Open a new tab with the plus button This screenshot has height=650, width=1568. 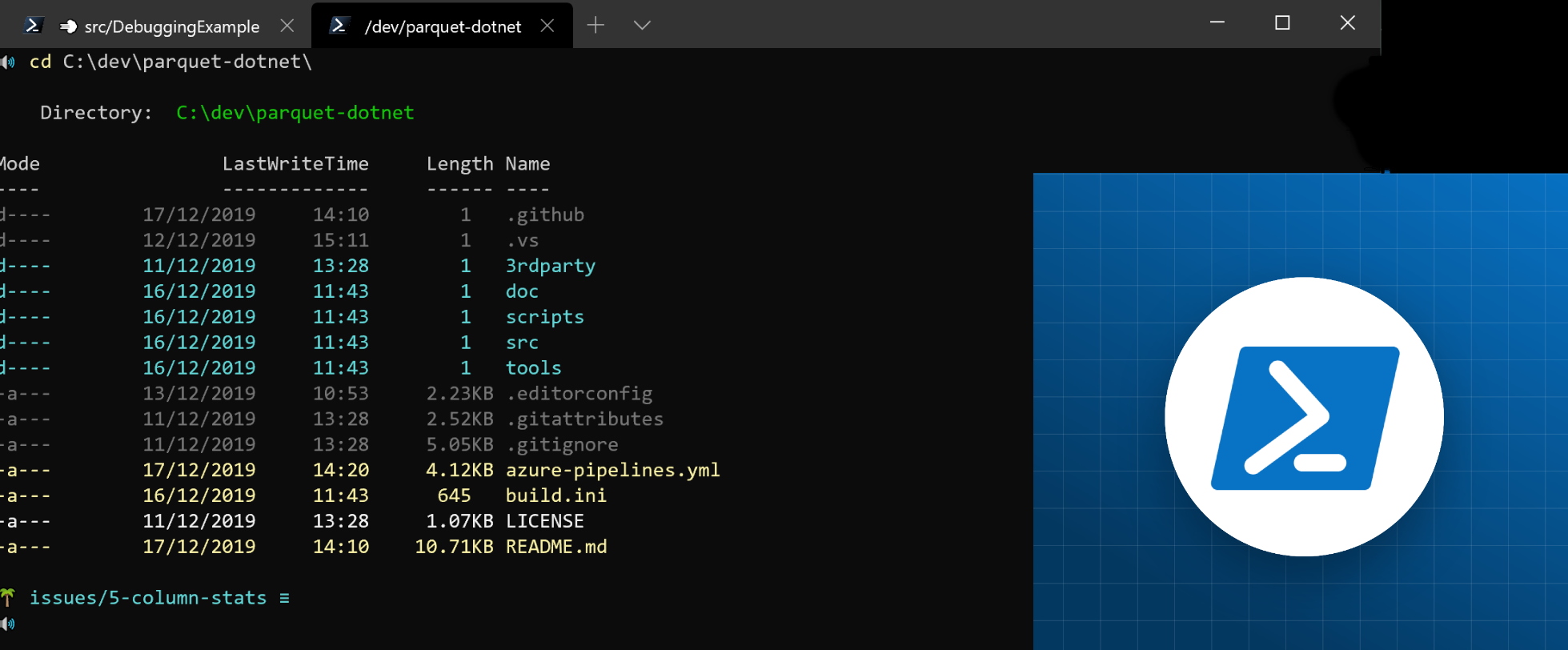[596, 26]
